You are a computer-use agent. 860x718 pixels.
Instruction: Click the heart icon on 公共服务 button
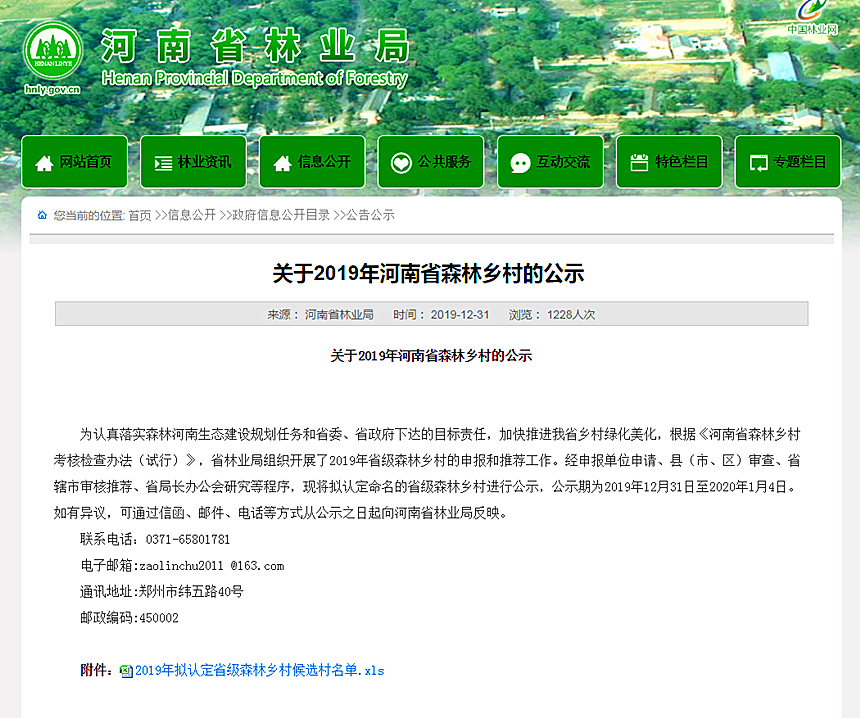coord(401,163)
